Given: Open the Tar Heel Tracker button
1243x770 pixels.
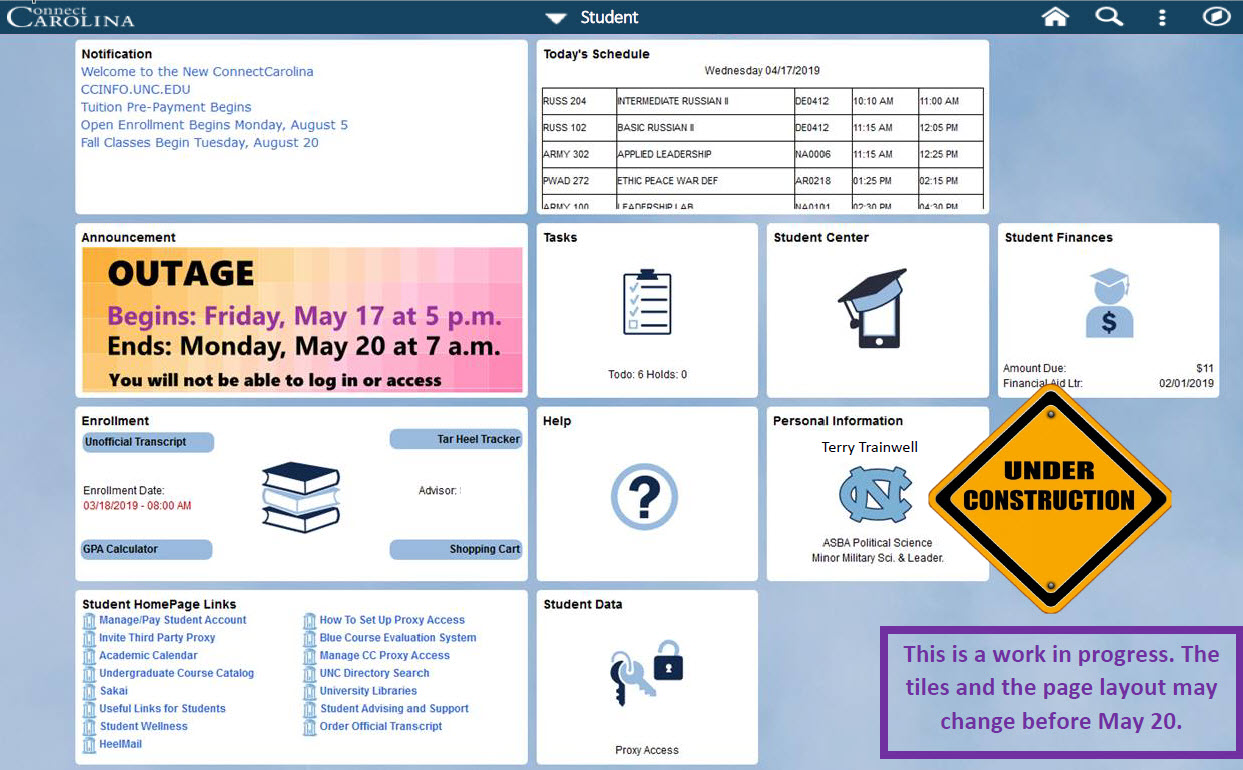Looking at the screenshot, I should click(x=456, y=439).
